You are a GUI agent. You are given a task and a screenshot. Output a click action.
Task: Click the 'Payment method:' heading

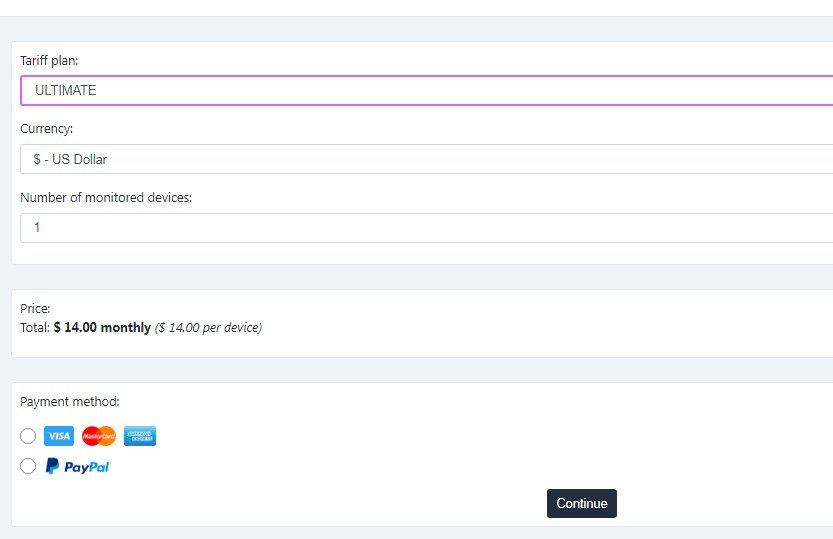(70, 402)
